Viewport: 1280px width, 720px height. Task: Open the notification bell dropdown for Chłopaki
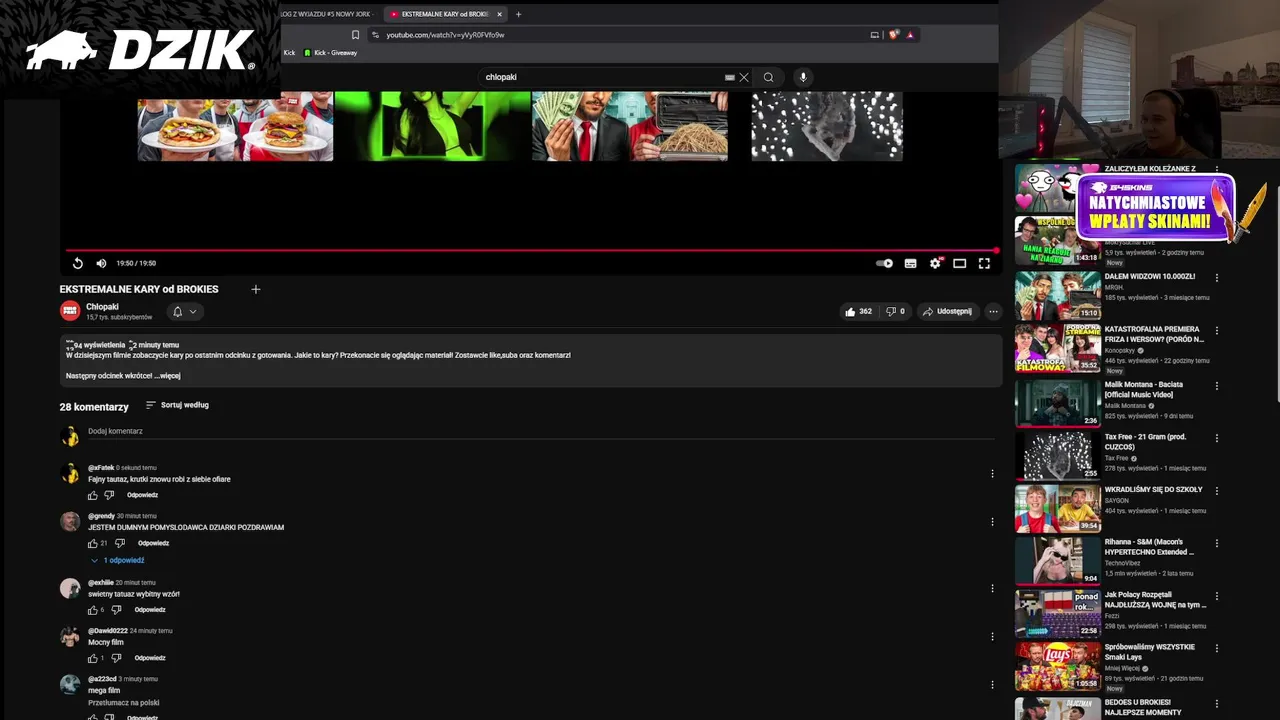click(184, 311)
